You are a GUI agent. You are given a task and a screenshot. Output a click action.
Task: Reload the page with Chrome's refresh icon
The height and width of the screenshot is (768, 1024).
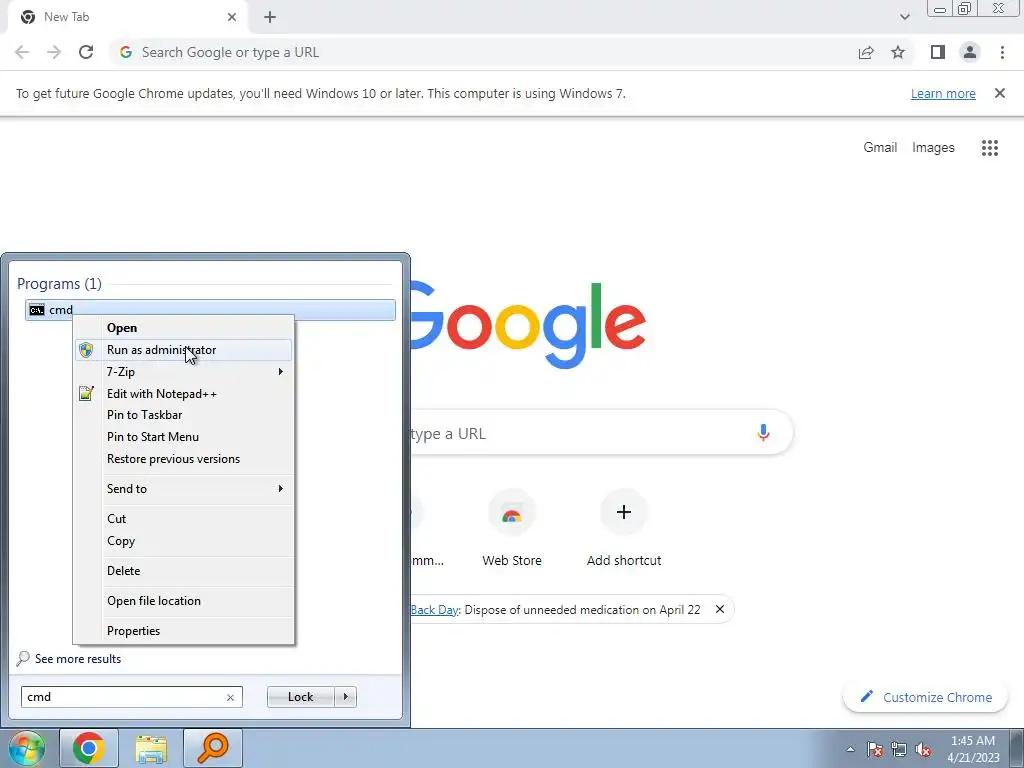point(86,52)
